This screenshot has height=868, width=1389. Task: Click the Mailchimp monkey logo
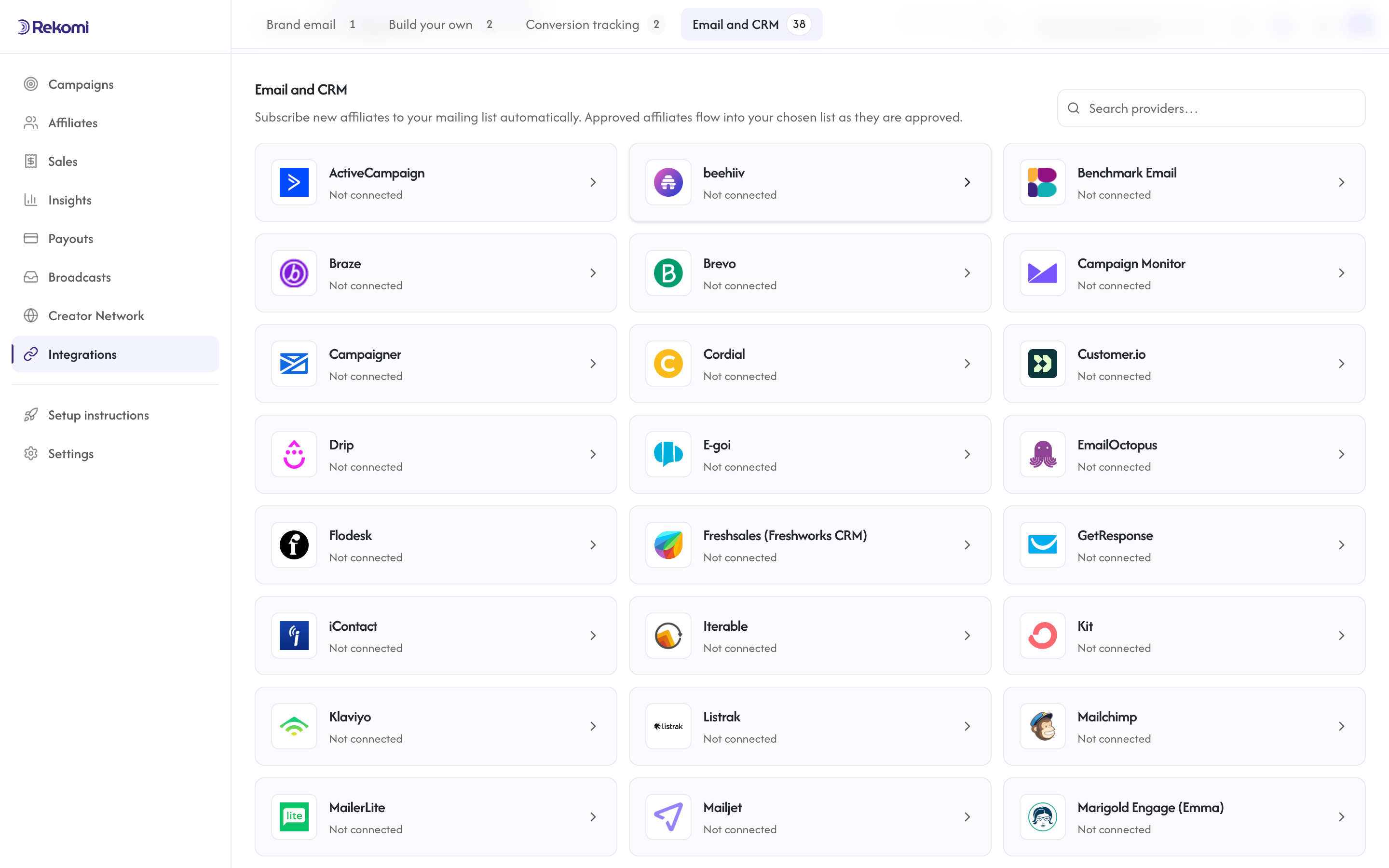(1042, 726)
